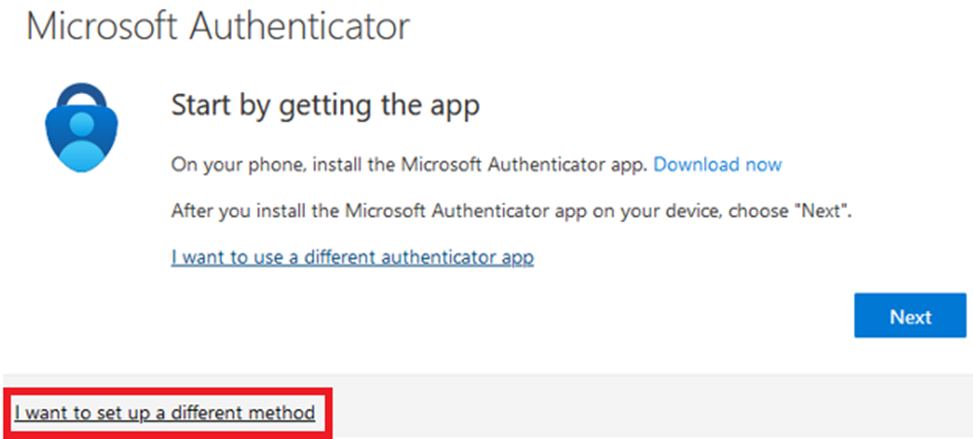Click the 'After you install' instruction text
This screenshot has height=439, width=973.
512,210
